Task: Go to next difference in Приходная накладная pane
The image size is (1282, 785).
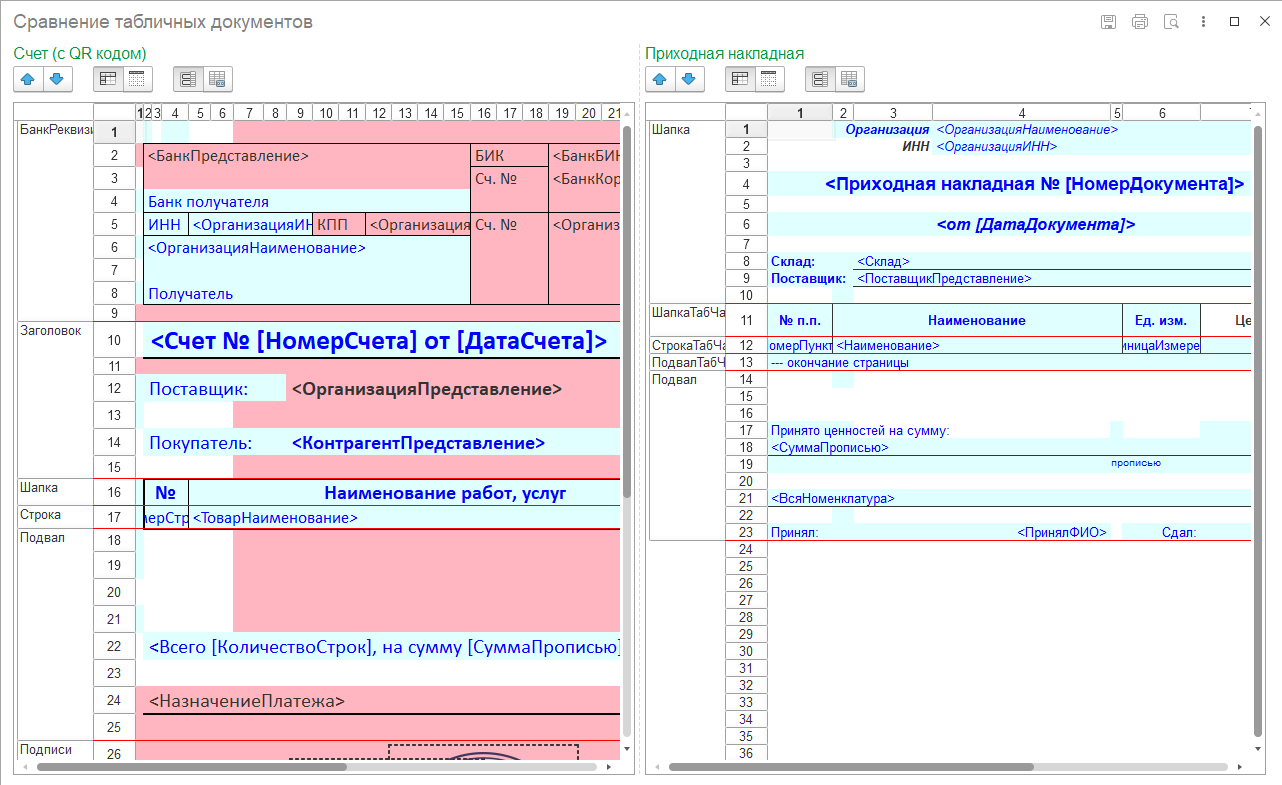Action: 688,79
